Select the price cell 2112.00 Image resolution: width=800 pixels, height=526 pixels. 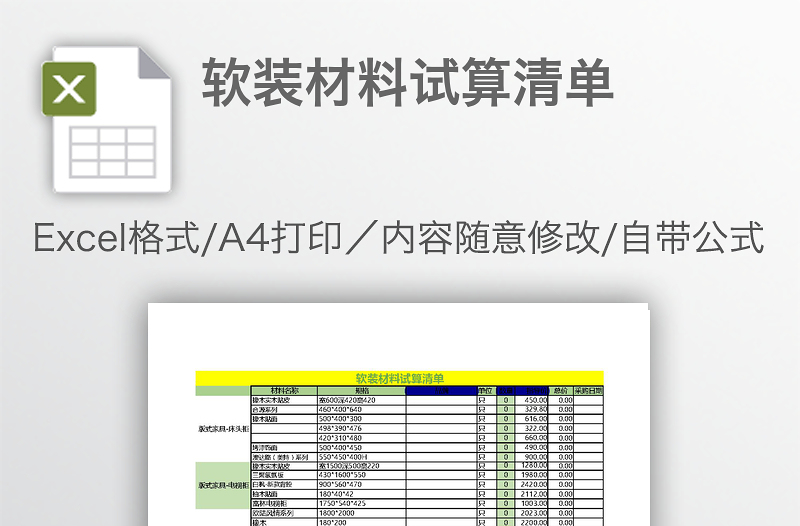click(x=531, y=494)
